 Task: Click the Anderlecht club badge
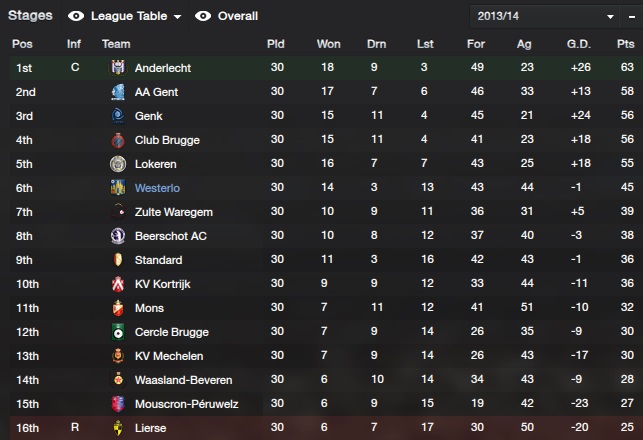click(118, 68)
